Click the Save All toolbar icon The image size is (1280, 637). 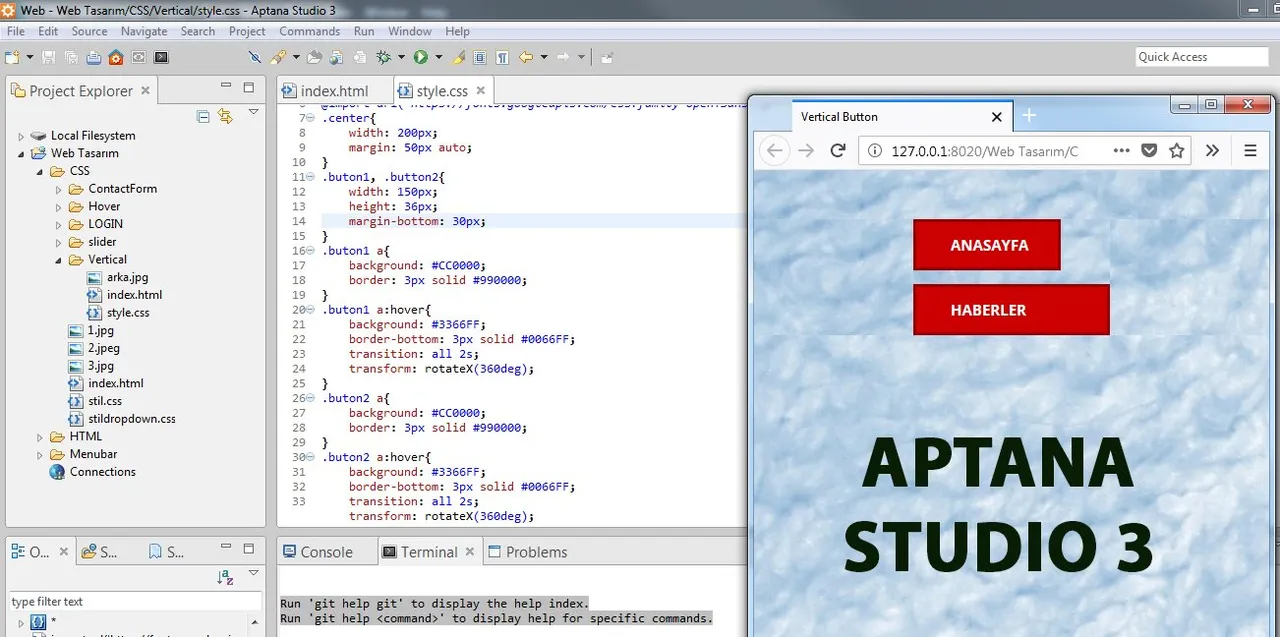[x=71, y=57]
